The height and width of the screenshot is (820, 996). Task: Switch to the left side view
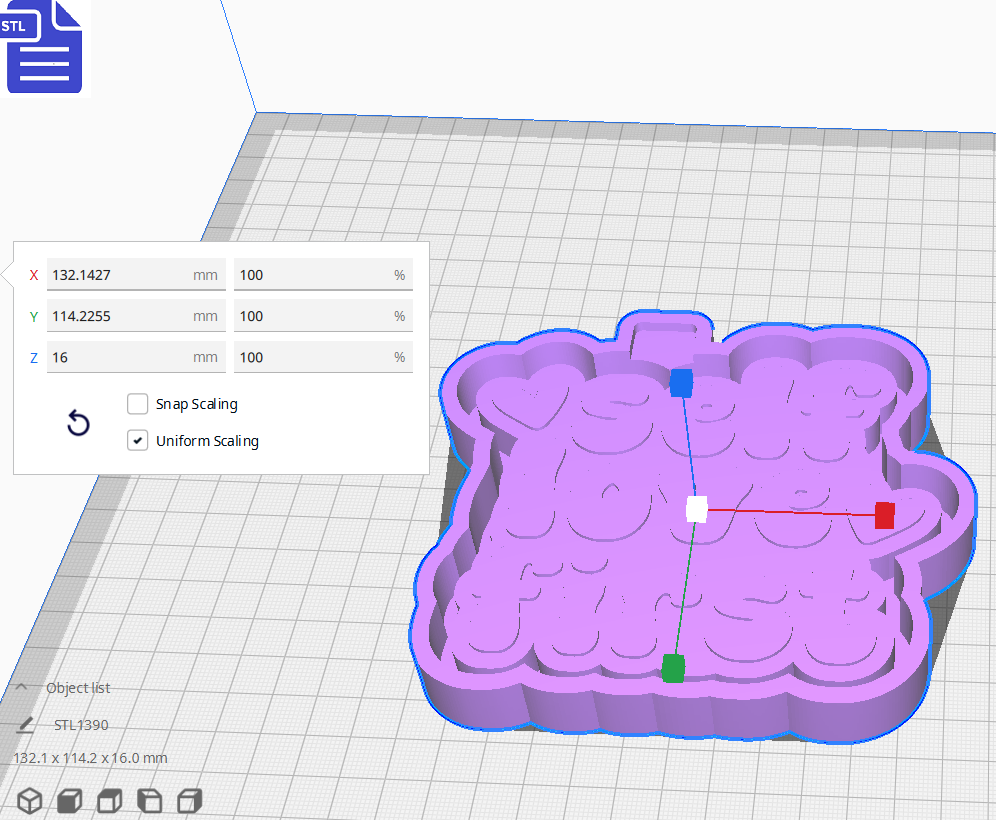(x=149, y=800)
